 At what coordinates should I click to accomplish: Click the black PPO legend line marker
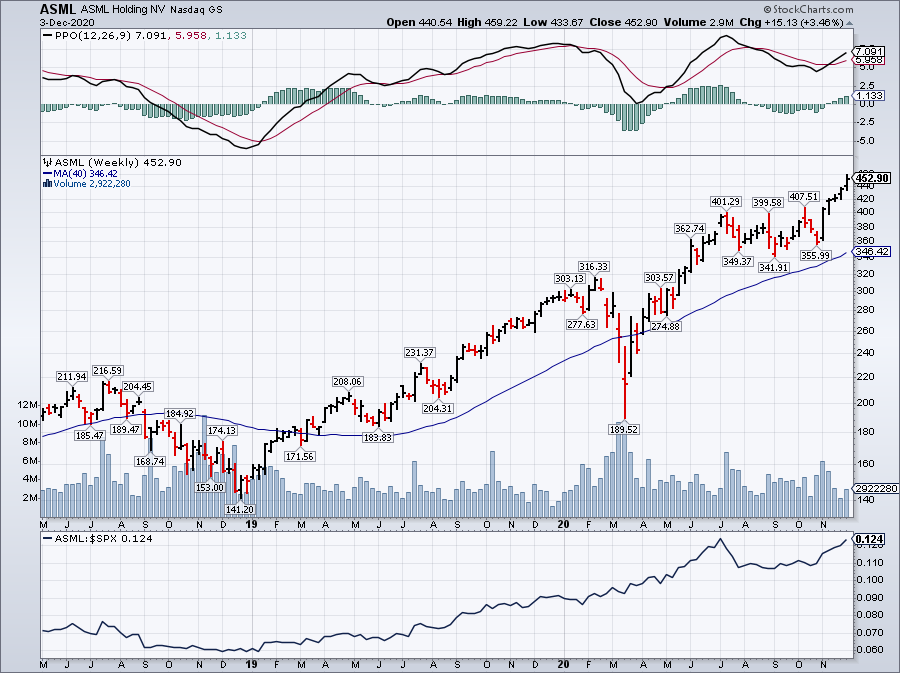48,36
